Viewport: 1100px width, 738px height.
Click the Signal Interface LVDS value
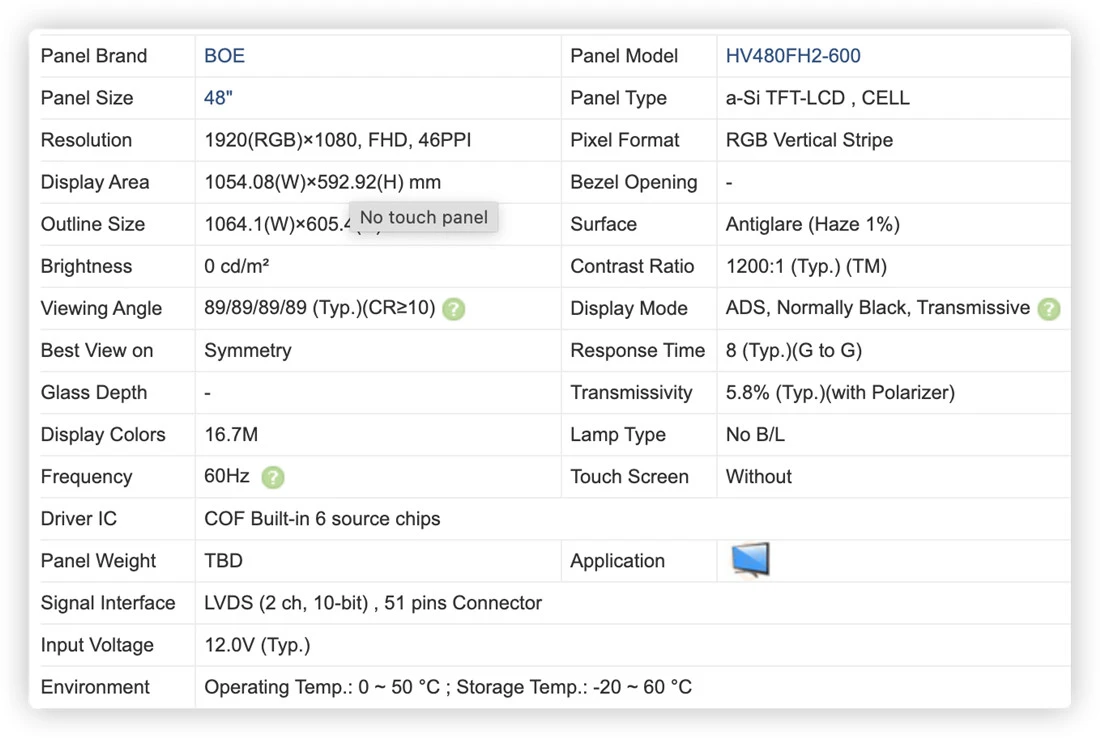point(373,603)
